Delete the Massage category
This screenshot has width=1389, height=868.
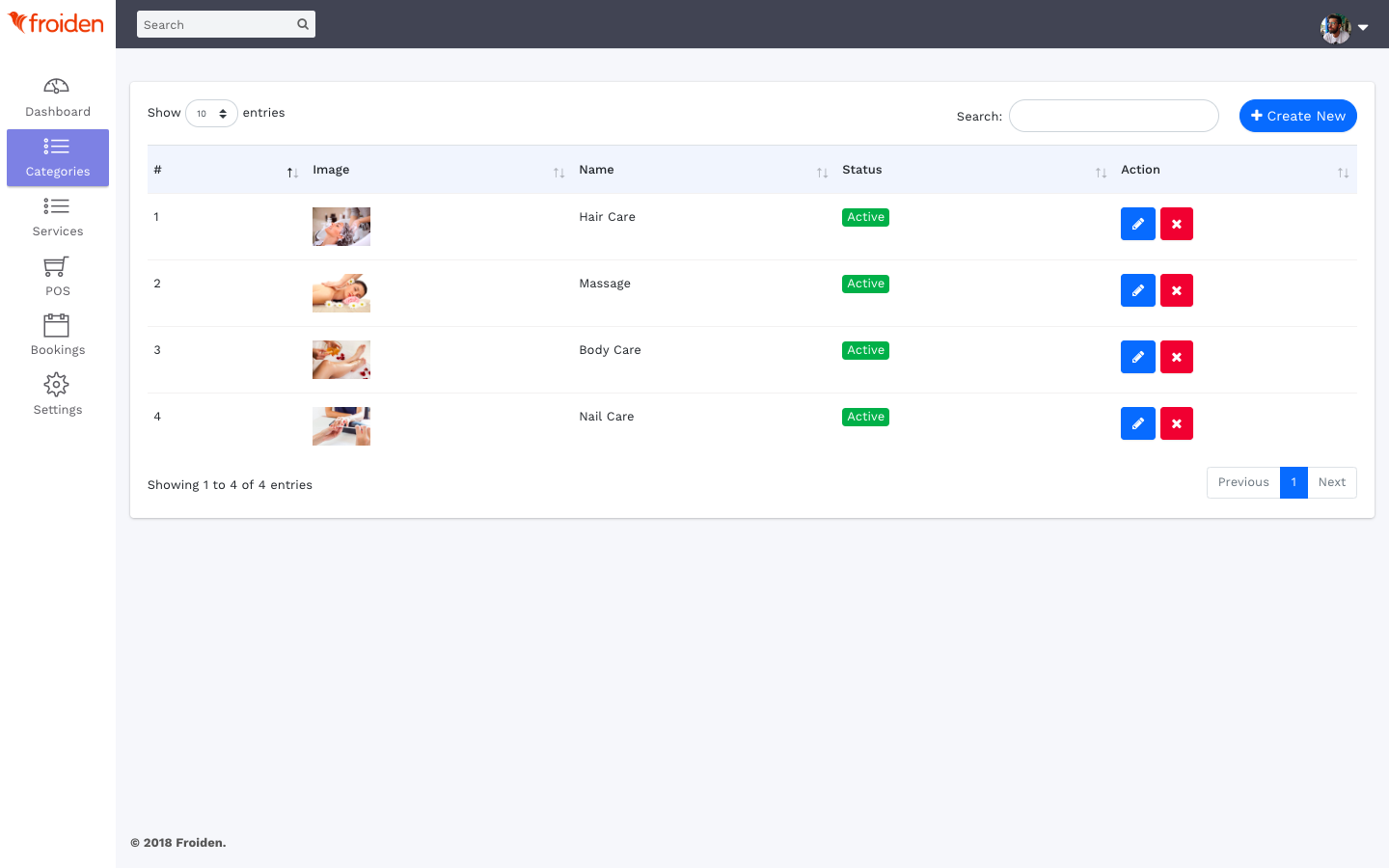(x=1176, y=290)
